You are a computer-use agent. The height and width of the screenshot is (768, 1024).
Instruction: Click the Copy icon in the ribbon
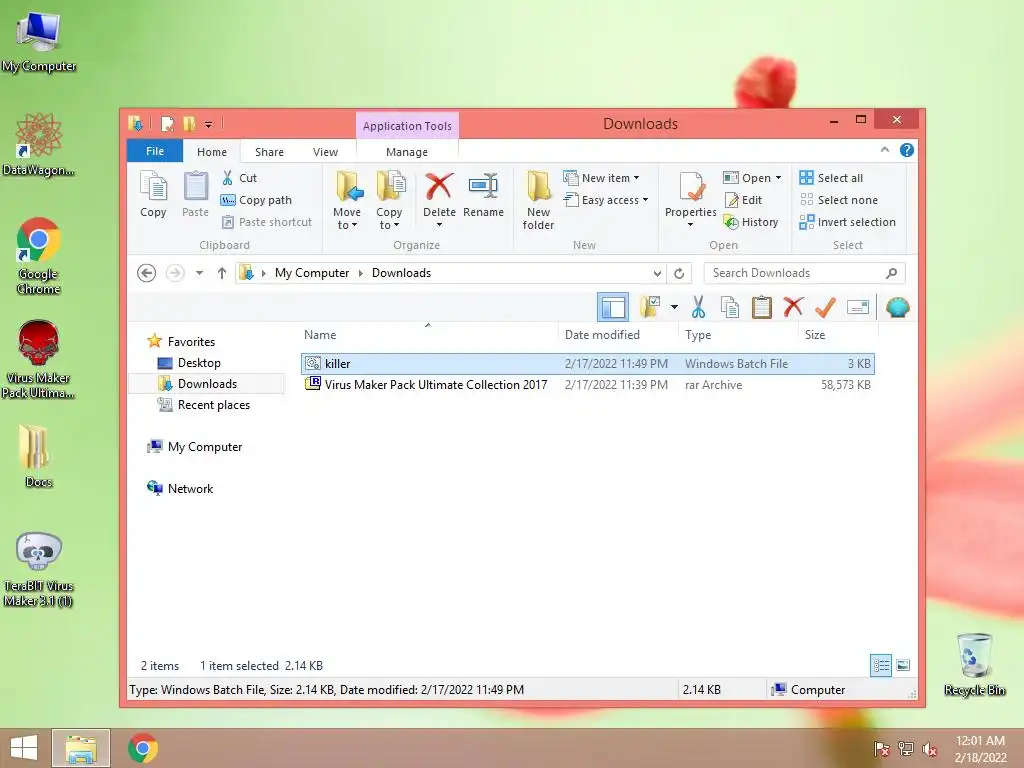click(153, 194)
